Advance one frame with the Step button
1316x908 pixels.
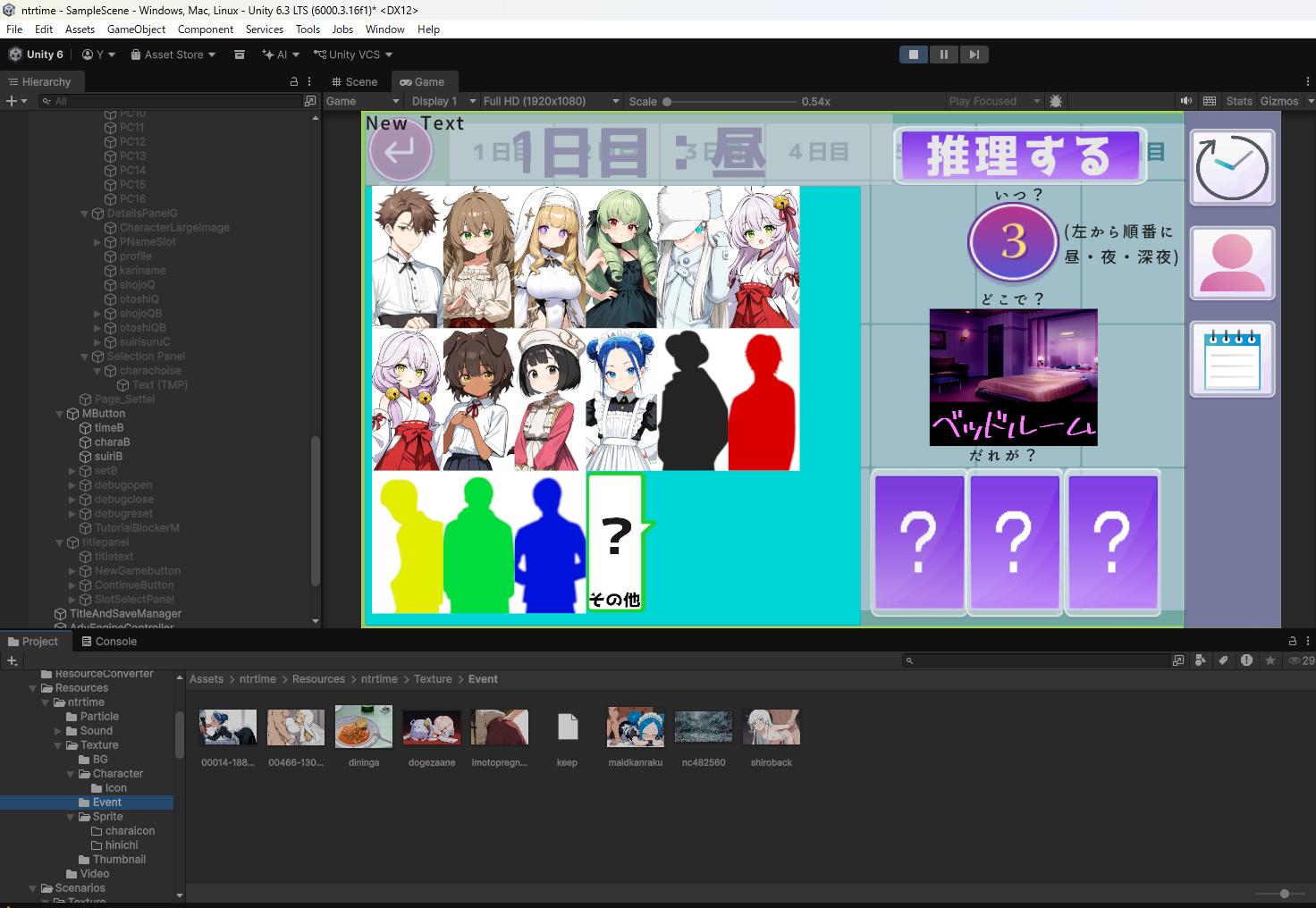tap(974, 55)
